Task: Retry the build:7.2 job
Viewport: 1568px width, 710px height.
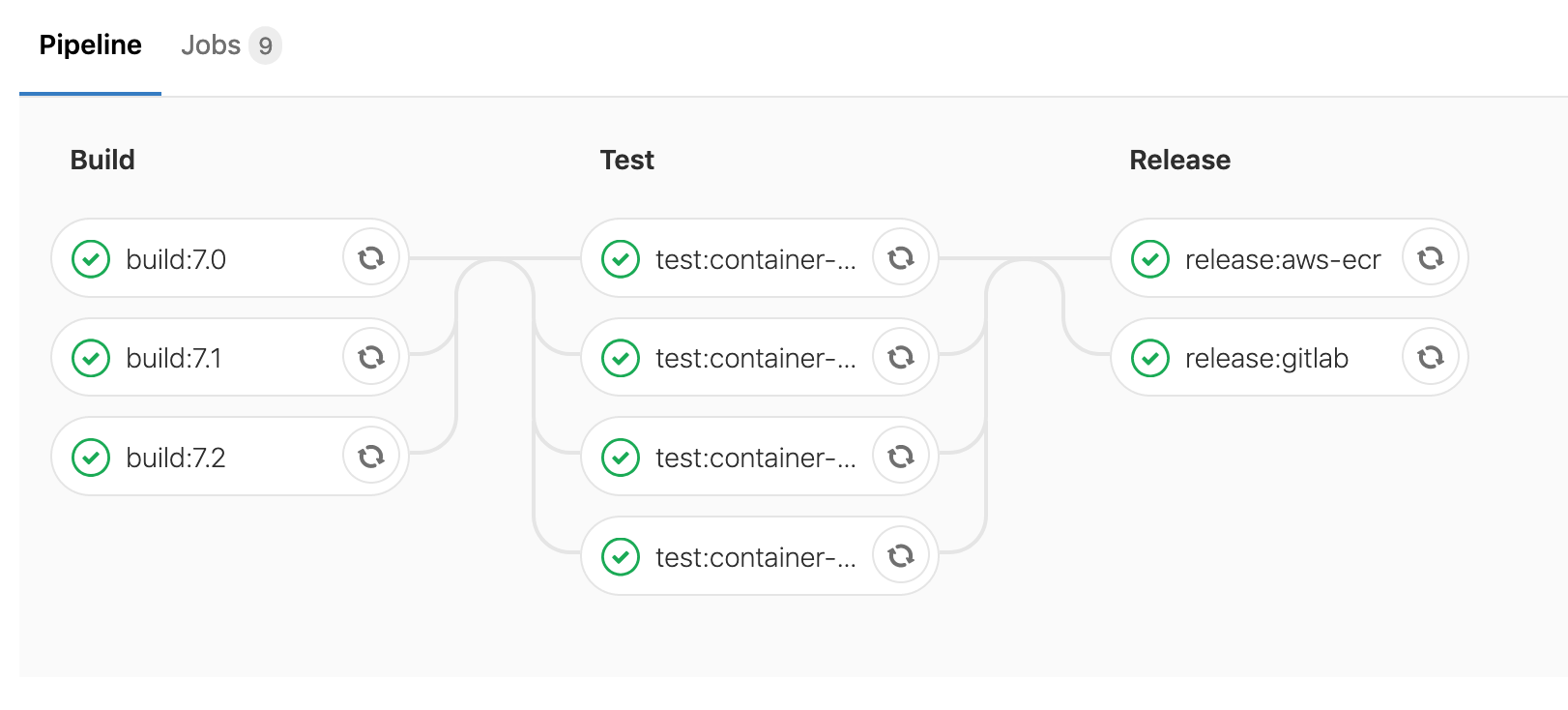Action: coord(371,457)
